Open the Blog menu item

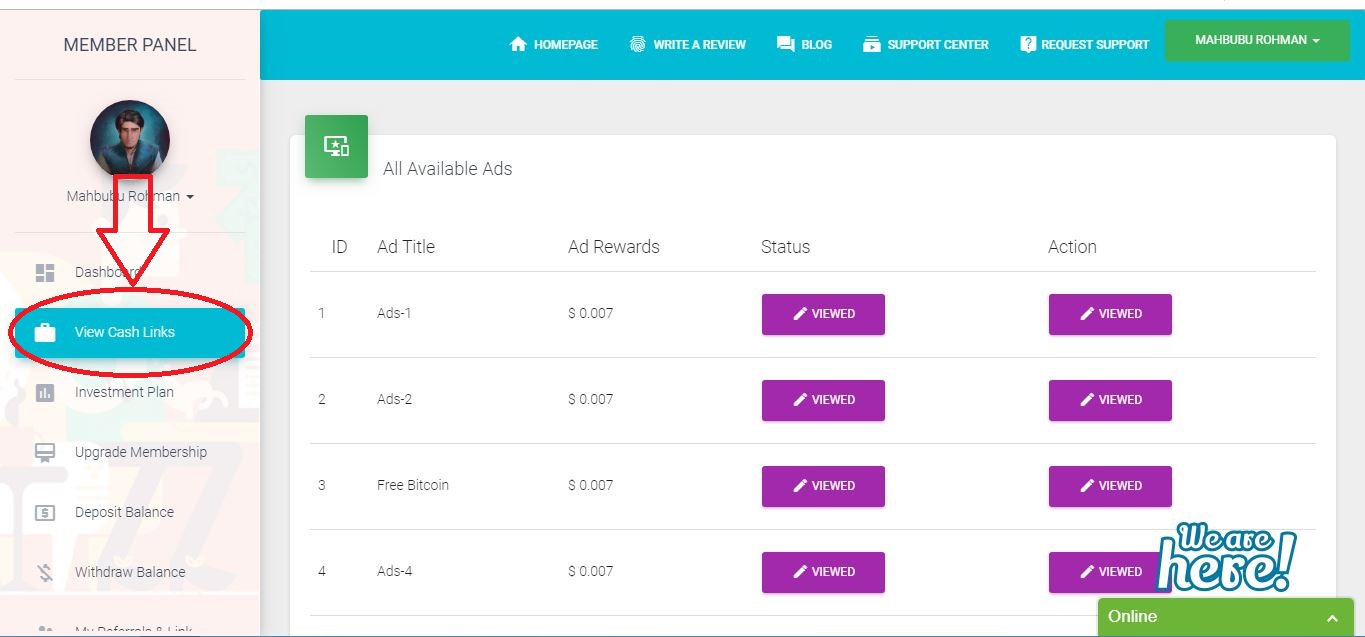(x=804, y=44)
